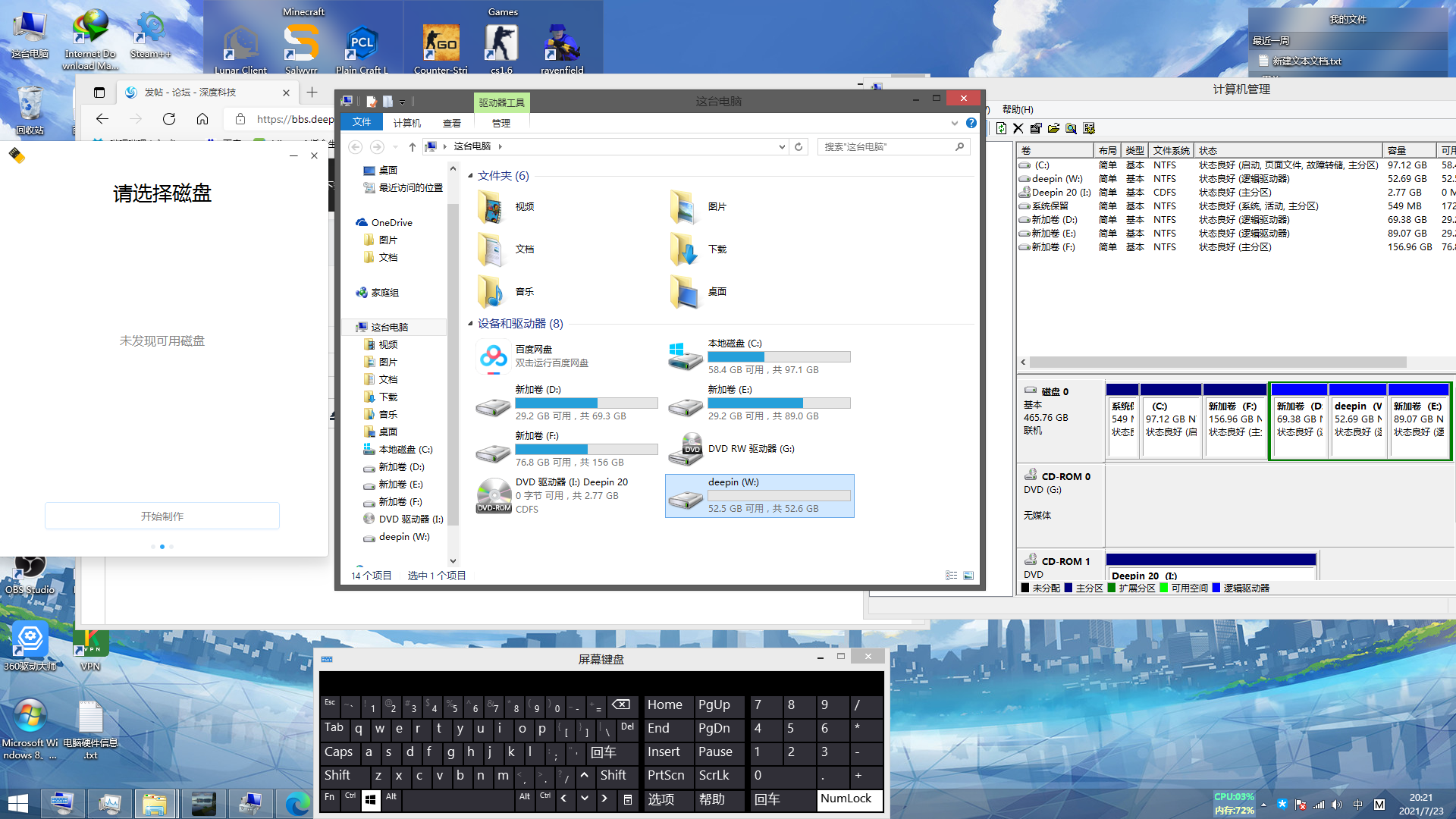Open the Baidu Netdisk drive icon
The width and height of the screenshot is (1456, 819).
pyautogui.click(x=494, y=356)
